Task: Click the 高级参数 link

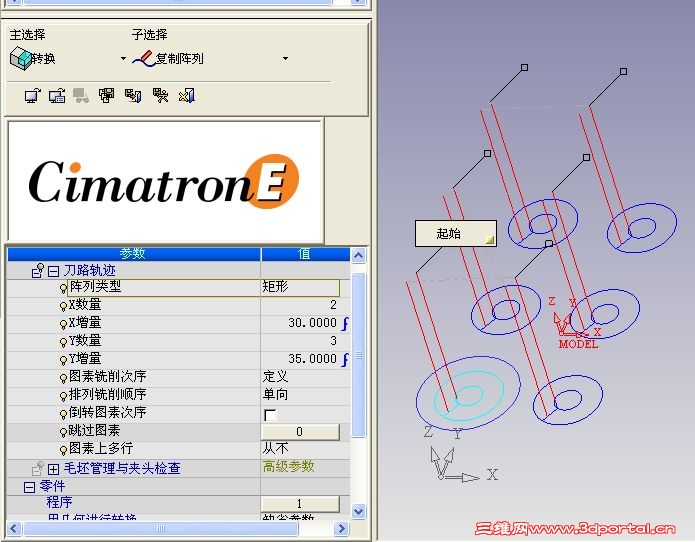Action: 289,467
